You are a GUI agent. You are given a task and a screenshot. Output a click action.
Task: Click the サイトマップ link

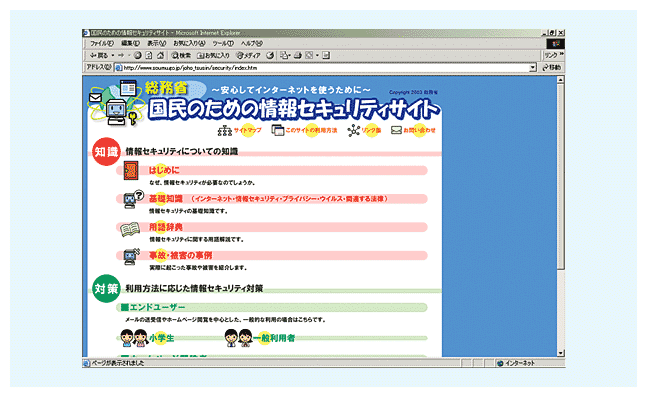pyautogui.click(x=248, y=130)
